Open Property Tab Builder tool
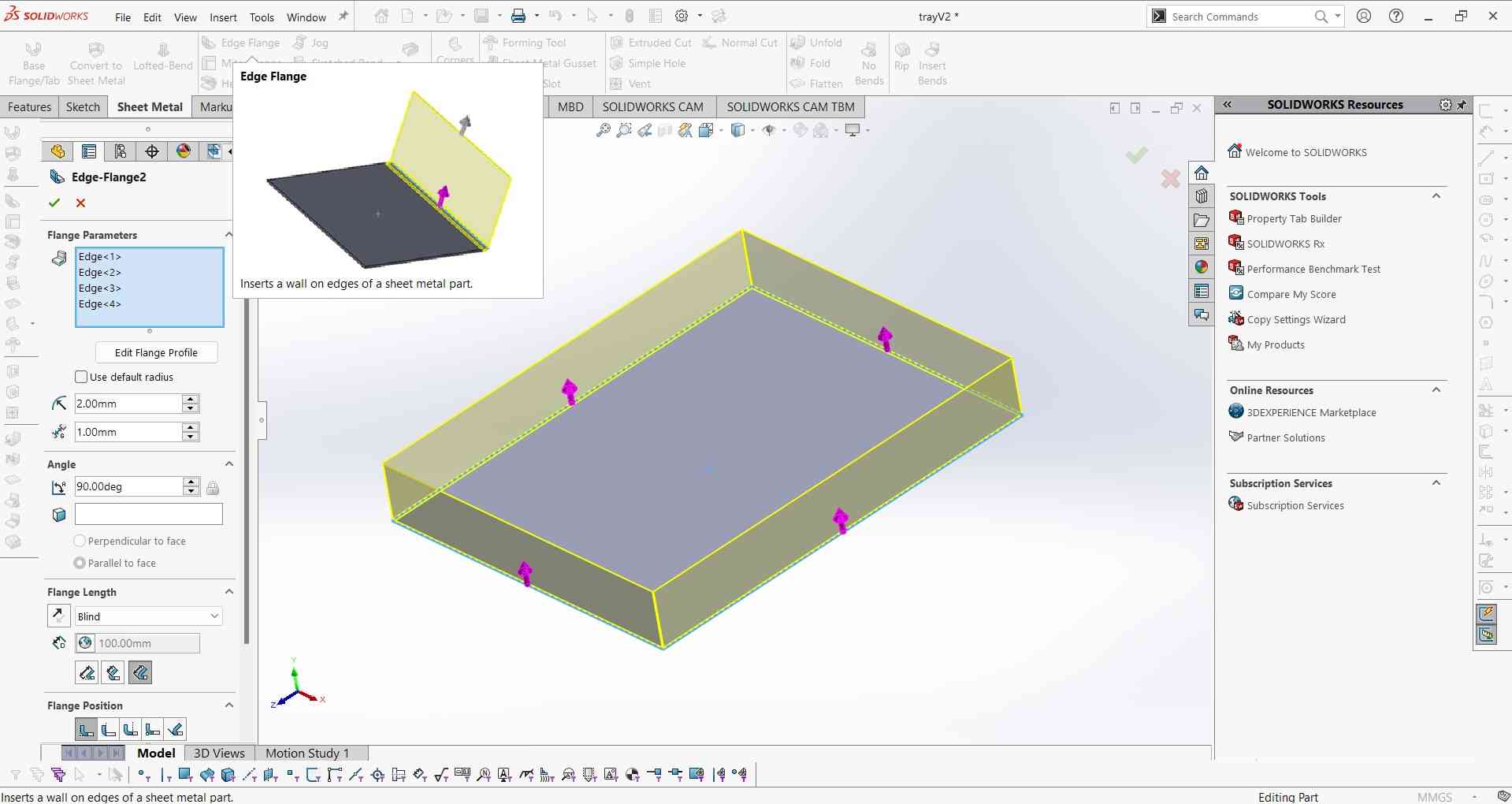 (1294, 218)
